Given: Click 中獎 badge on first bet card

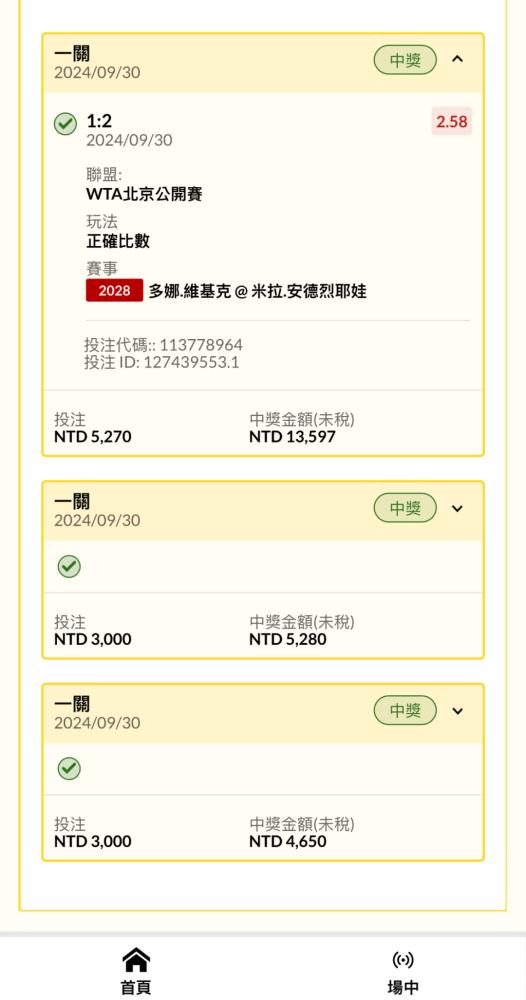Looking at the screenshot, I should pyautogui.click(x=405, y=60).
